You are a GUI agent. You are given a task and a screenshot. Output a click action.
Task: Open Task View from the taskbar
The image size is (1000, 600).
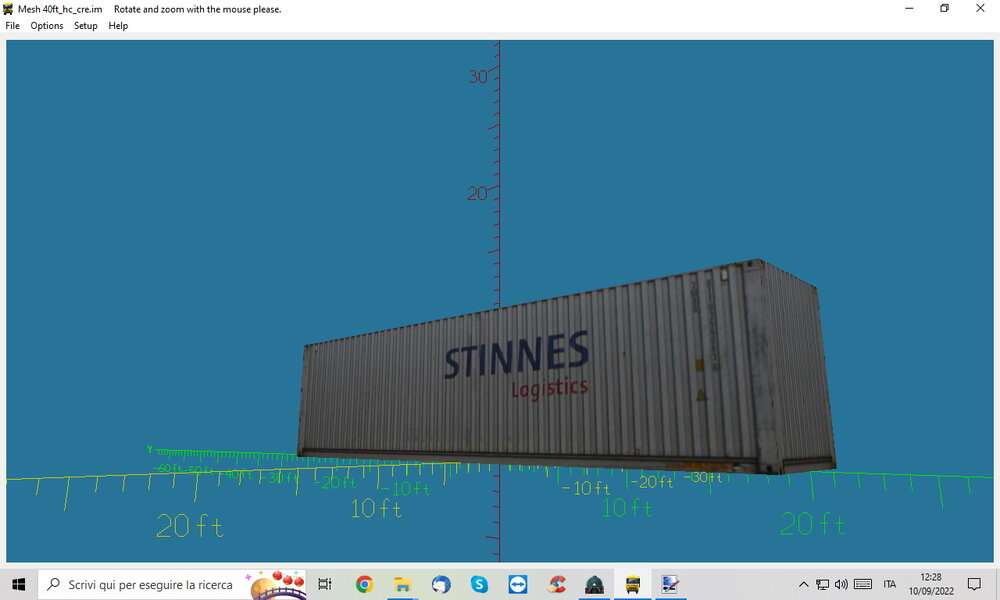click(x=325, y=584)
